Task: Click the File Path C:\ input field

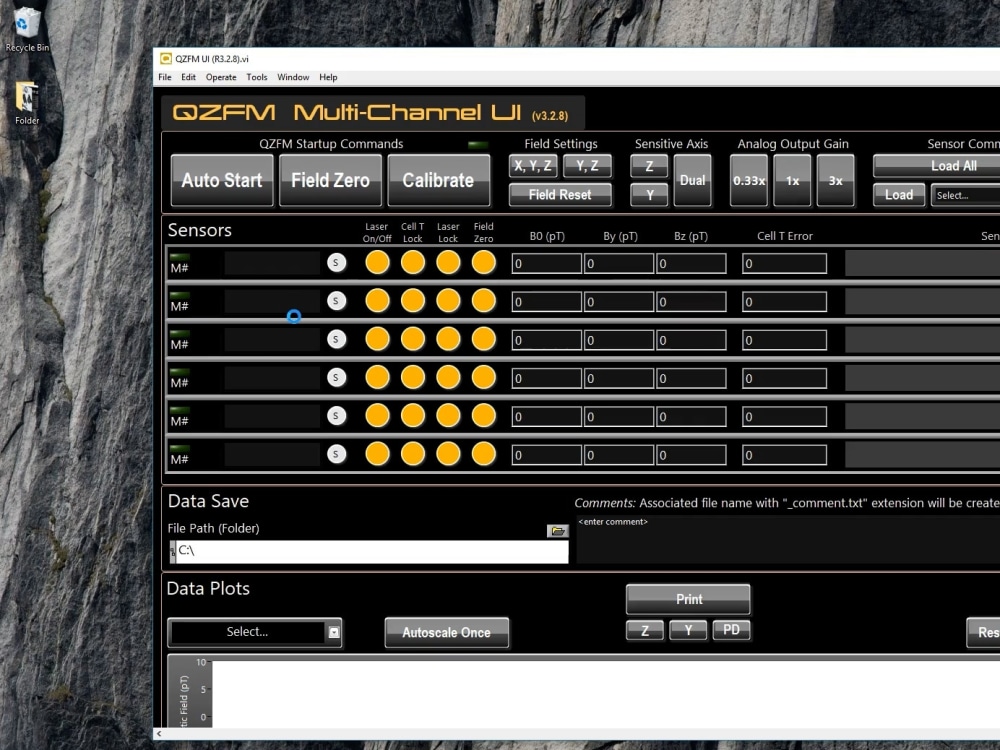Action: pyautogui.click(x=372, y=551)
